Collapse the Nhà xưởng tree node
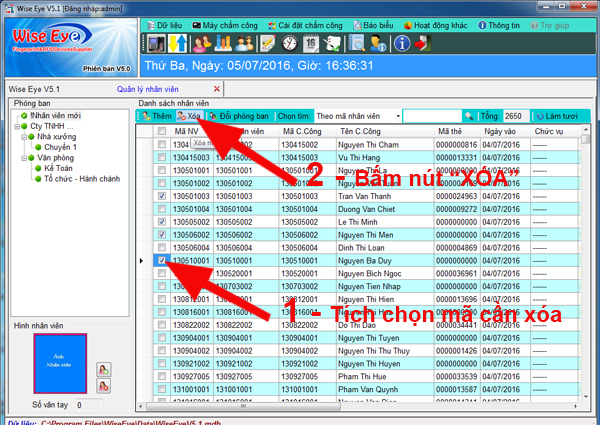600x425 pixels. [x=24, y=137]
